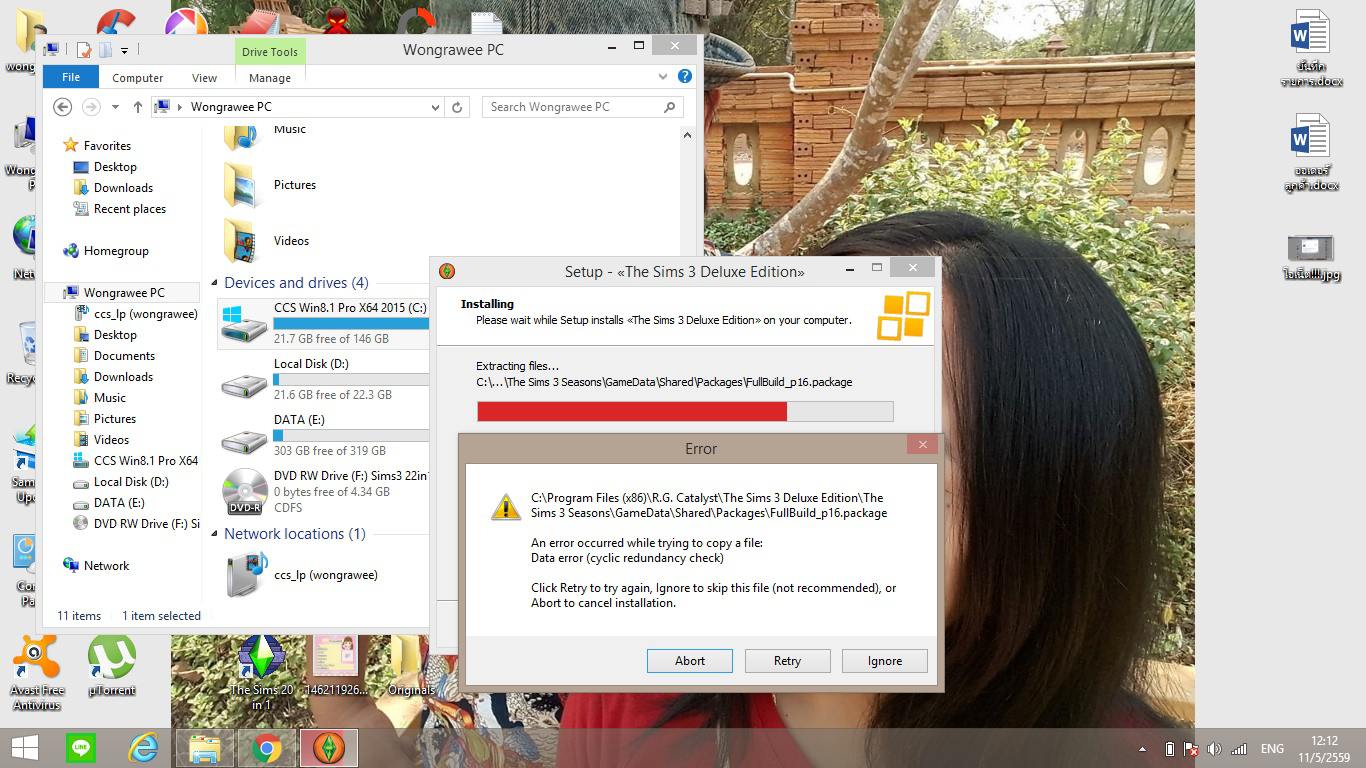Open Downloads under Favorites
Screen dimensions: 1366x768
coord(123,188)
